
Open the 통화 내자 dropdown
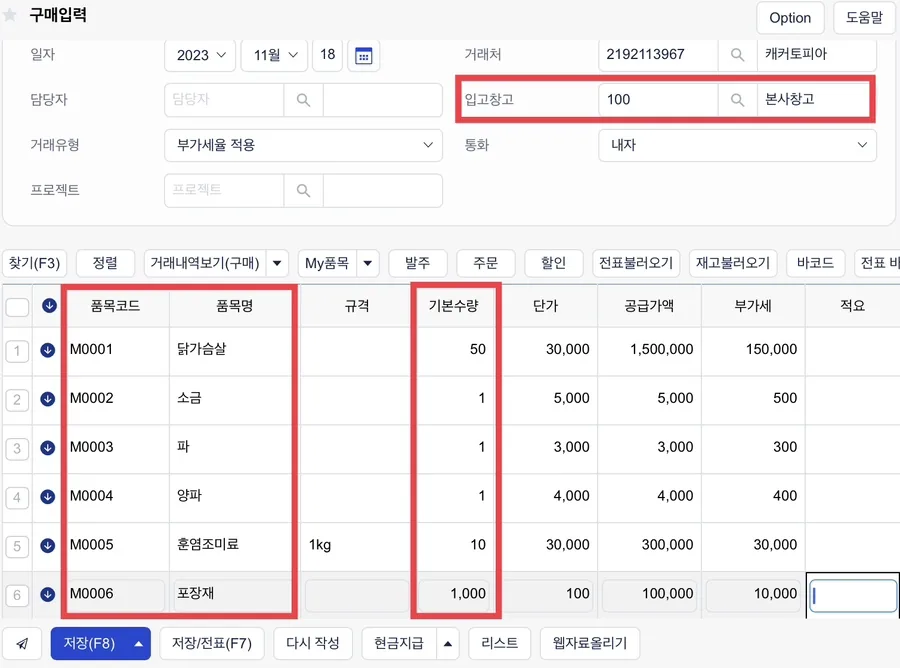pos(737,145)
